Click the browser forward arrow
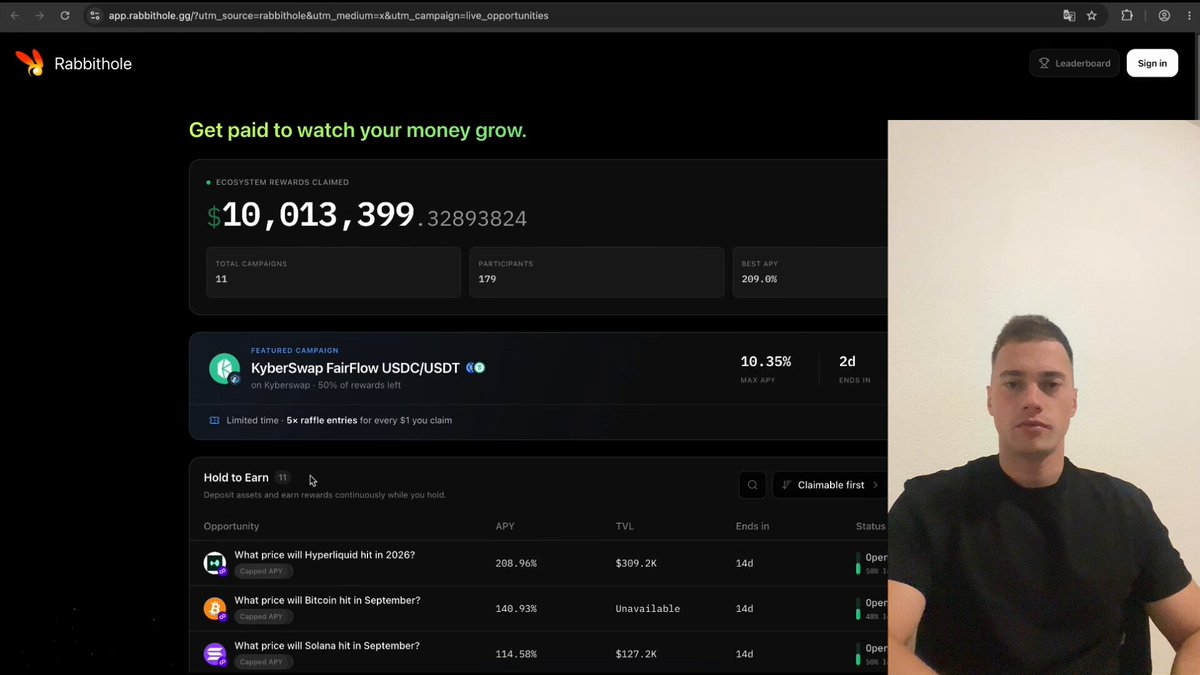 (39, 16)
